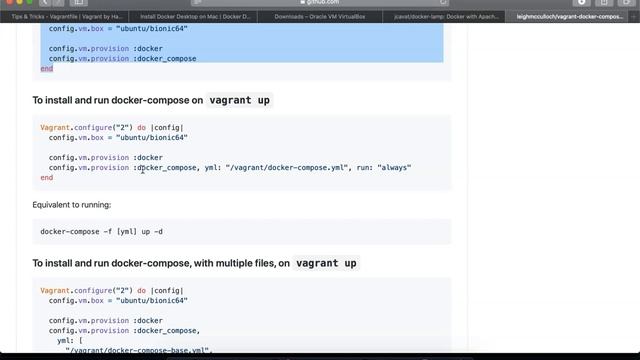Open the tab overview button
The image size is (640, 360).
click(x=626, y=2)
